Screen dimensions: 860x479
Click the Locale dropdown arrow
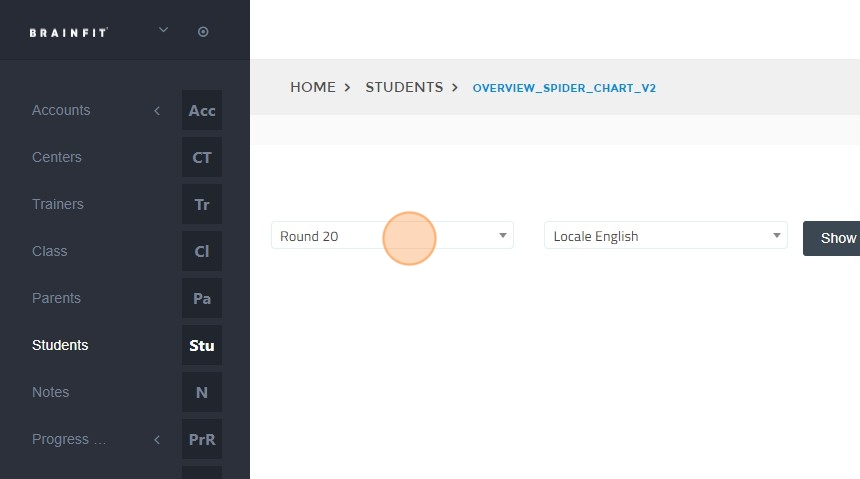point(777,235)
